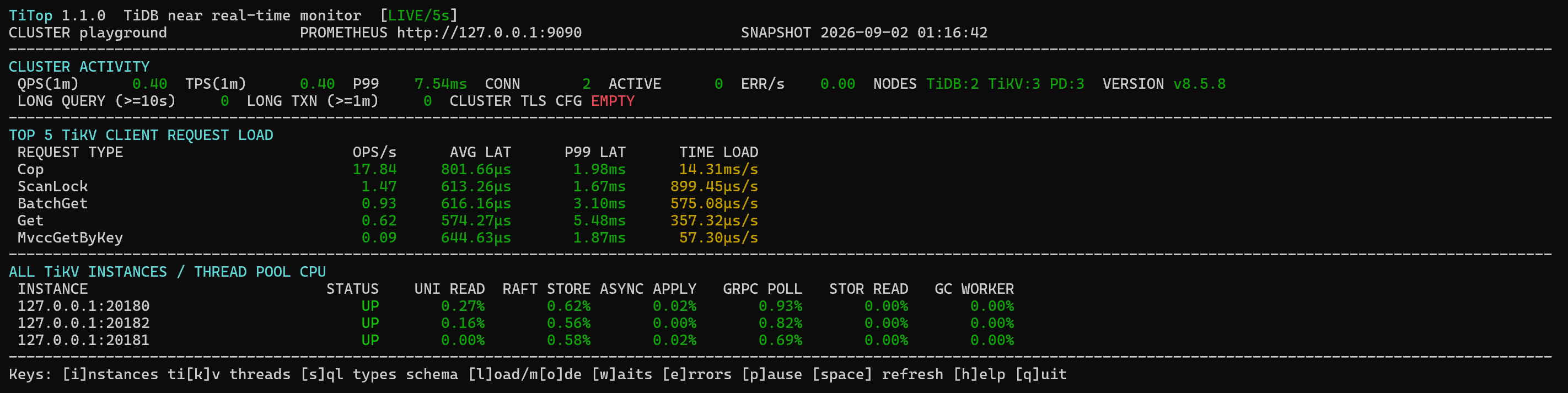The image size is (1568, 393).
Task: Click MvccGetByKey time load 57.30µs/s
Action: (x=718, y=237)
